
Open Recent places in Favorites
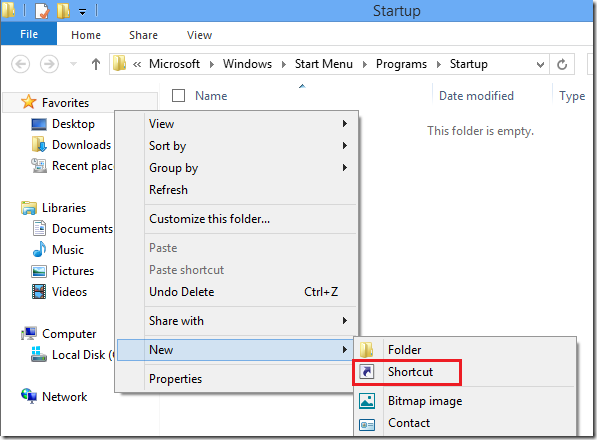point(83,166)
